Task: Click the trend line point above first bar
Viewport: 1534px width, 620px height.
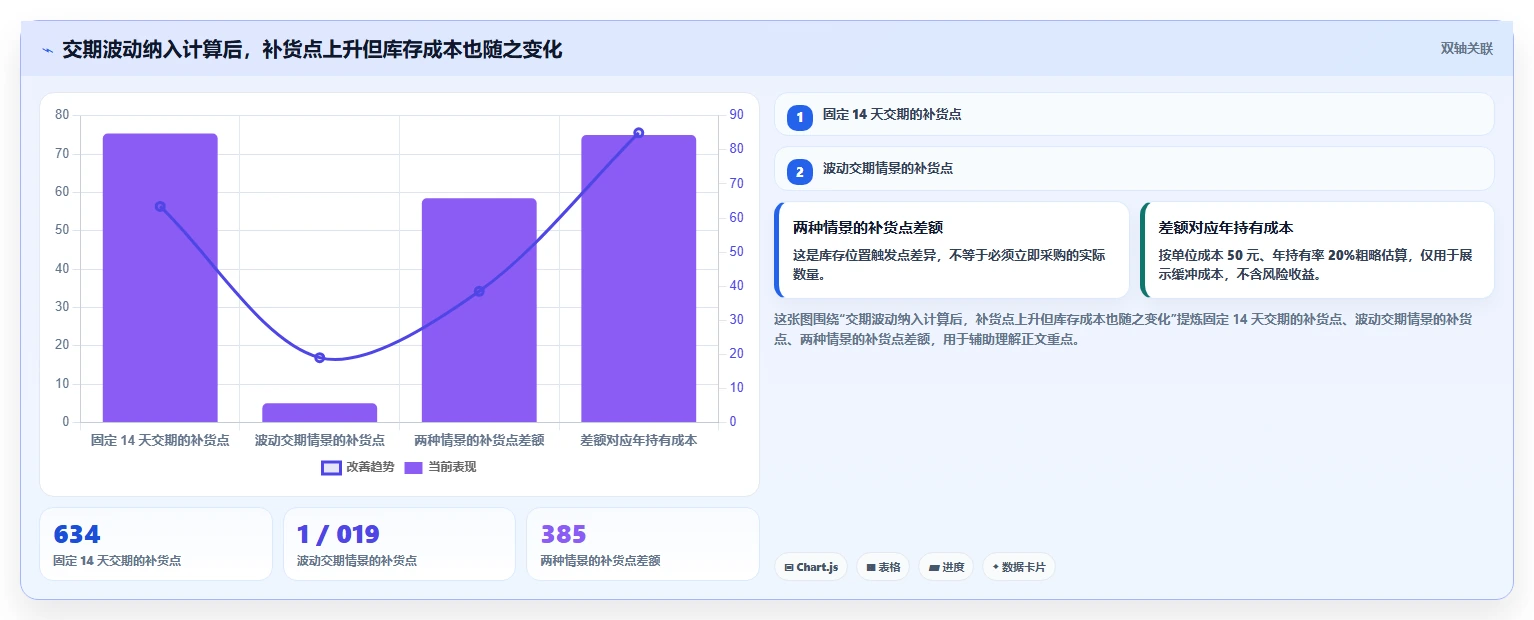Action: tap(160, 207)
